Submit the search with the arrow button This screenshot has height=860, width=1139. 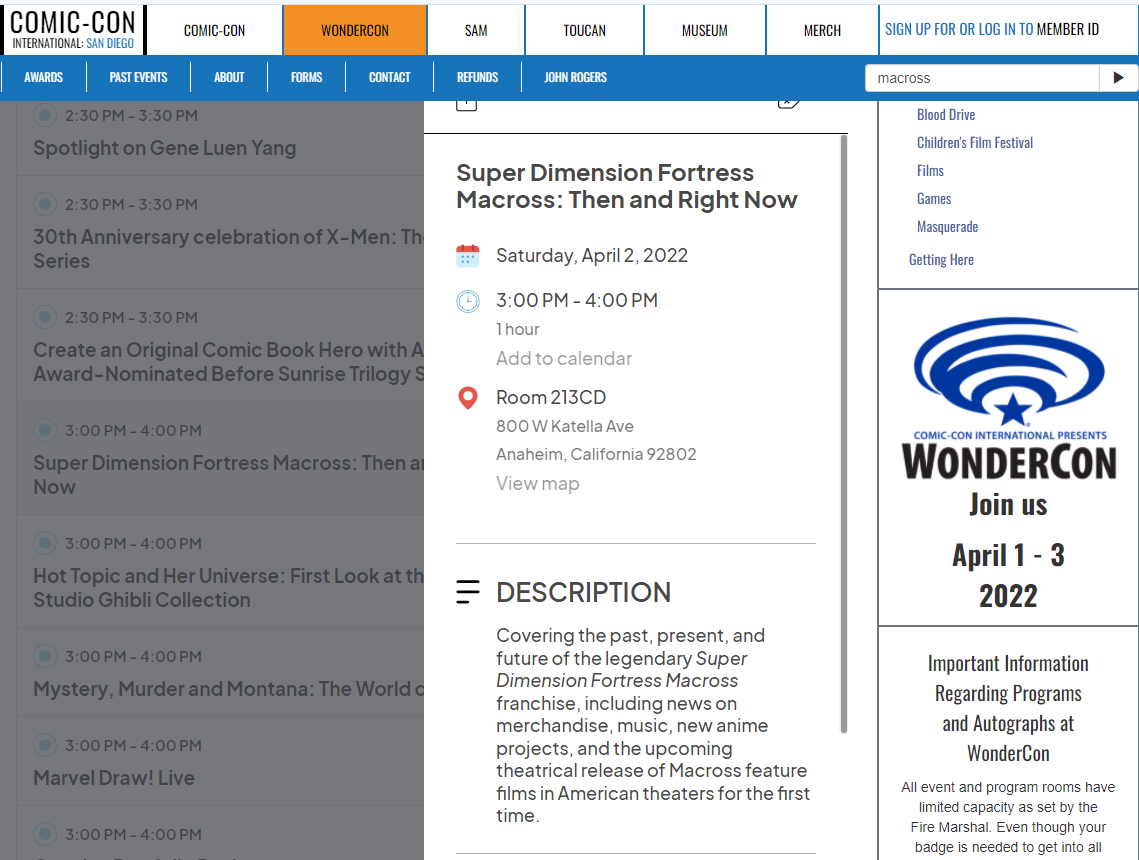[1118, 78]
